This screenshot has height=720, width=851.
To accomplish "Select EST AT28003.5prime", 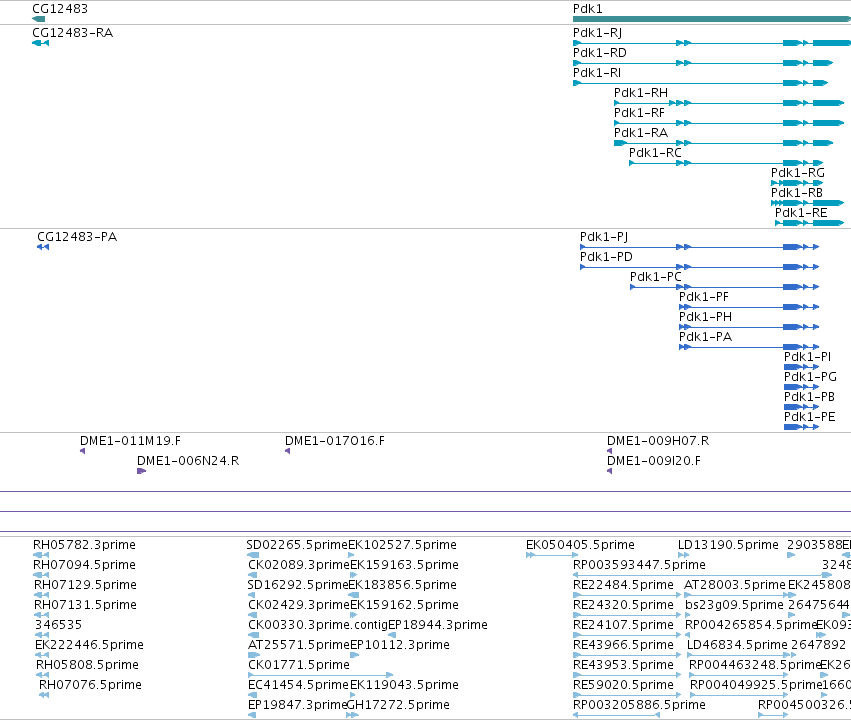I will pos(734,585).
